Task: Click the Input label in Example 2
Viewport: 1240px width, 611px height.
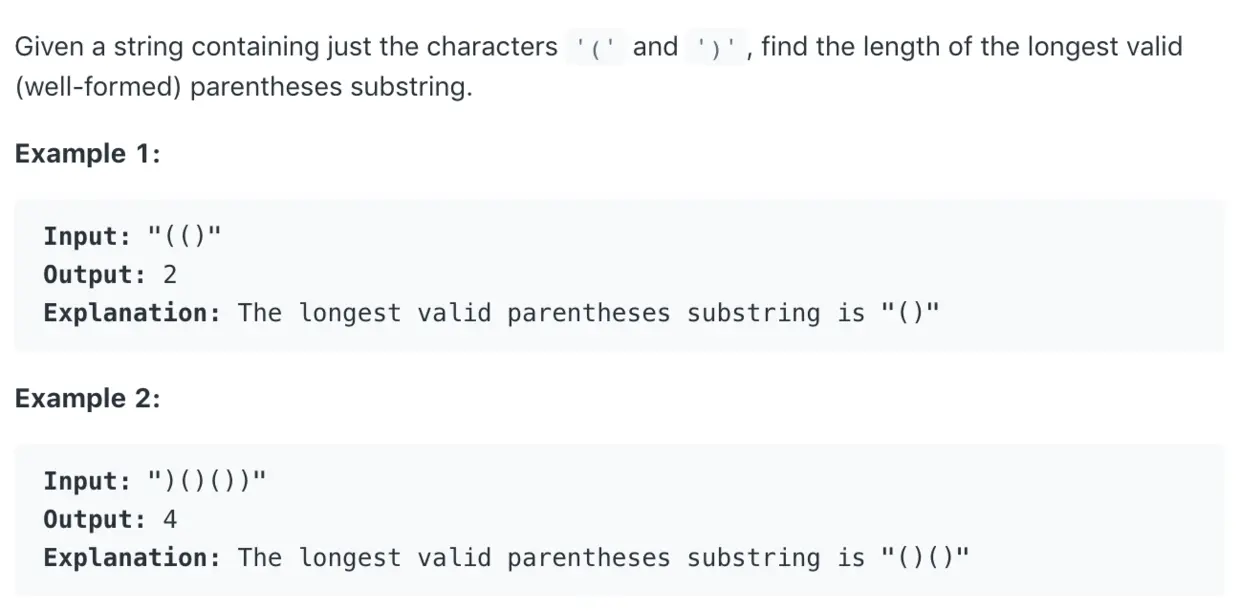Action: (x=87, y=481)
